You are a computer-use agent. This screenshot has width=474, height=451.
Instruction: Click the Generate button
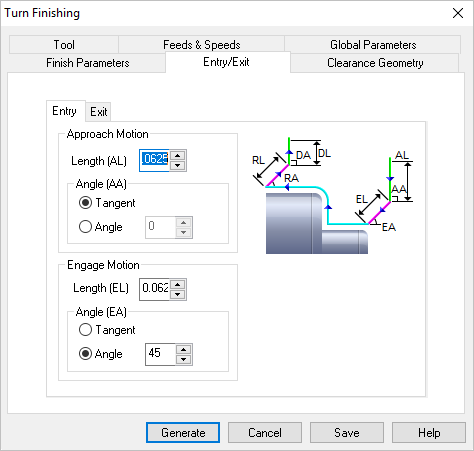coord(183,433)
